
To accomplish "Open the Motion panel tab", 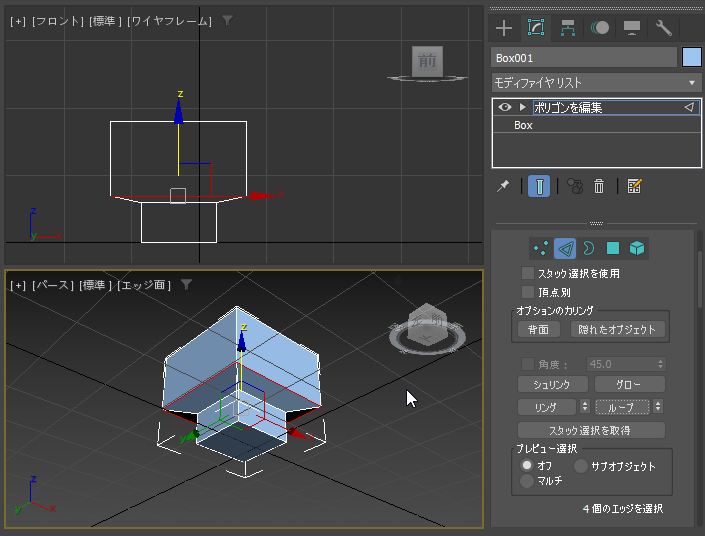I will 600,28.
